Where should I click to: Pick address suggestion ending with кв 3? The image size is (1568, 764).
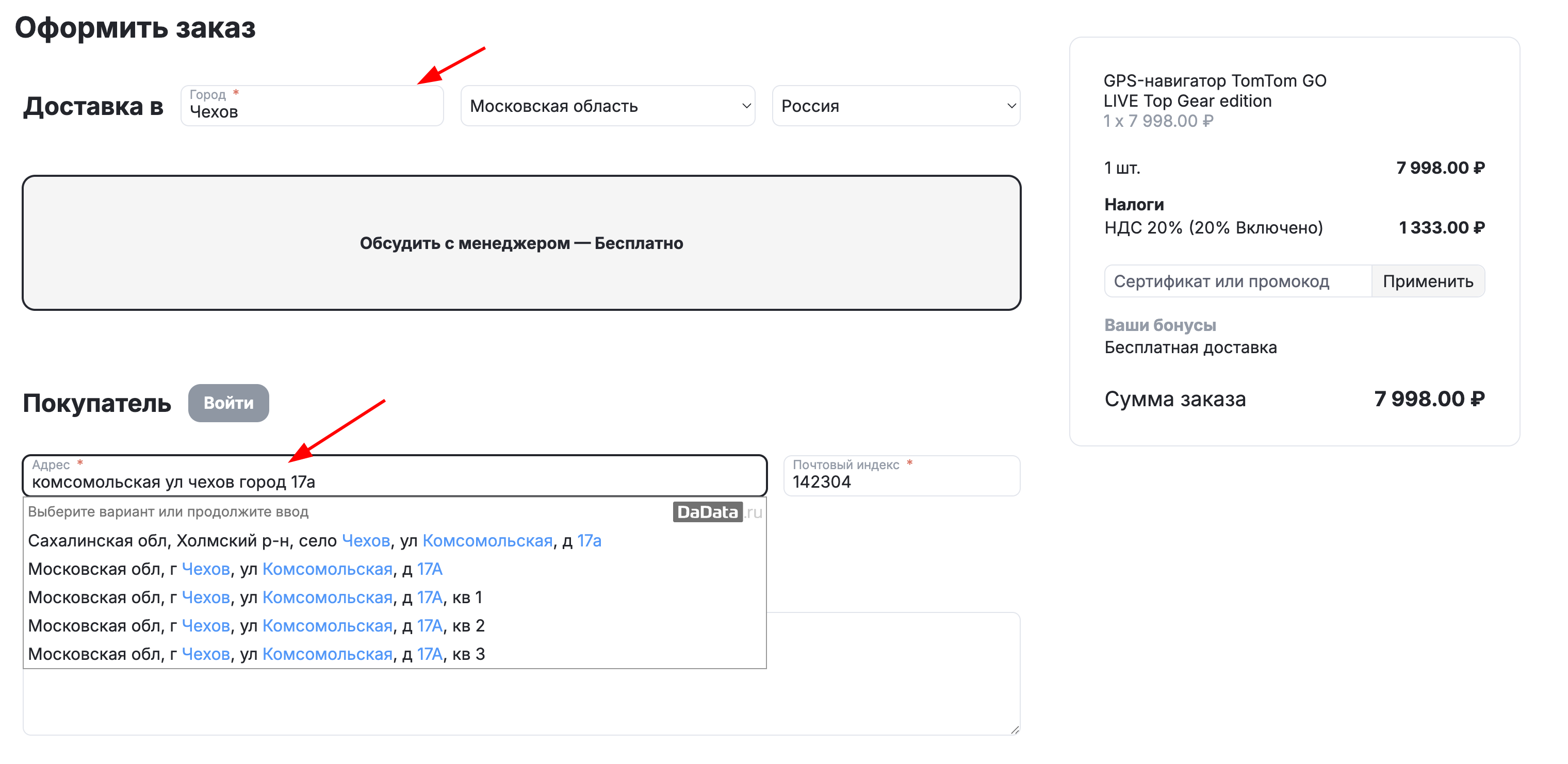click(x=256, y=654)
